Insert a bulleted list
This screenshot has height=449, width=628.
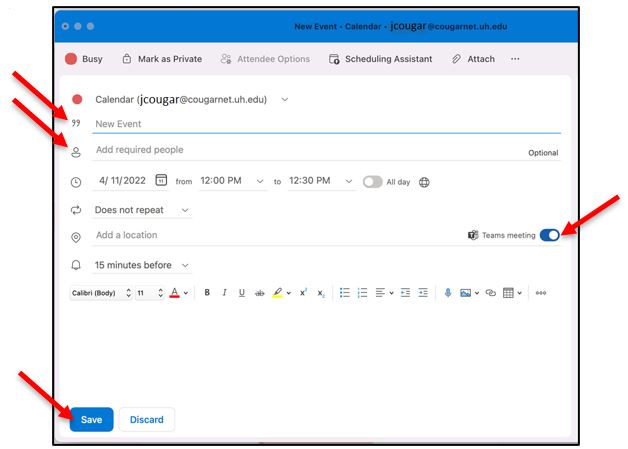click(344, 293)
